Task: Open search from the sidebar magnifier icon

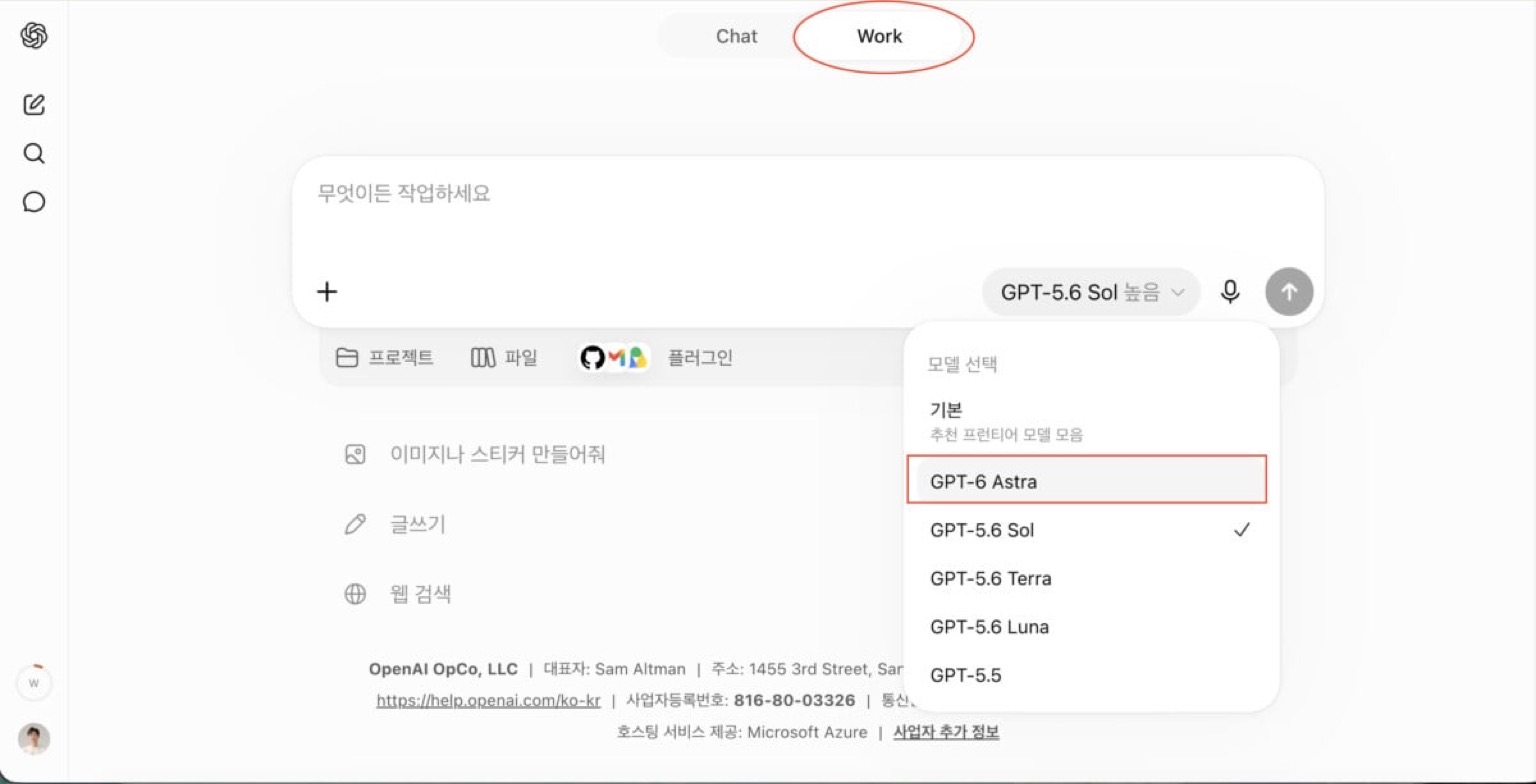Action: coord(34,153)
